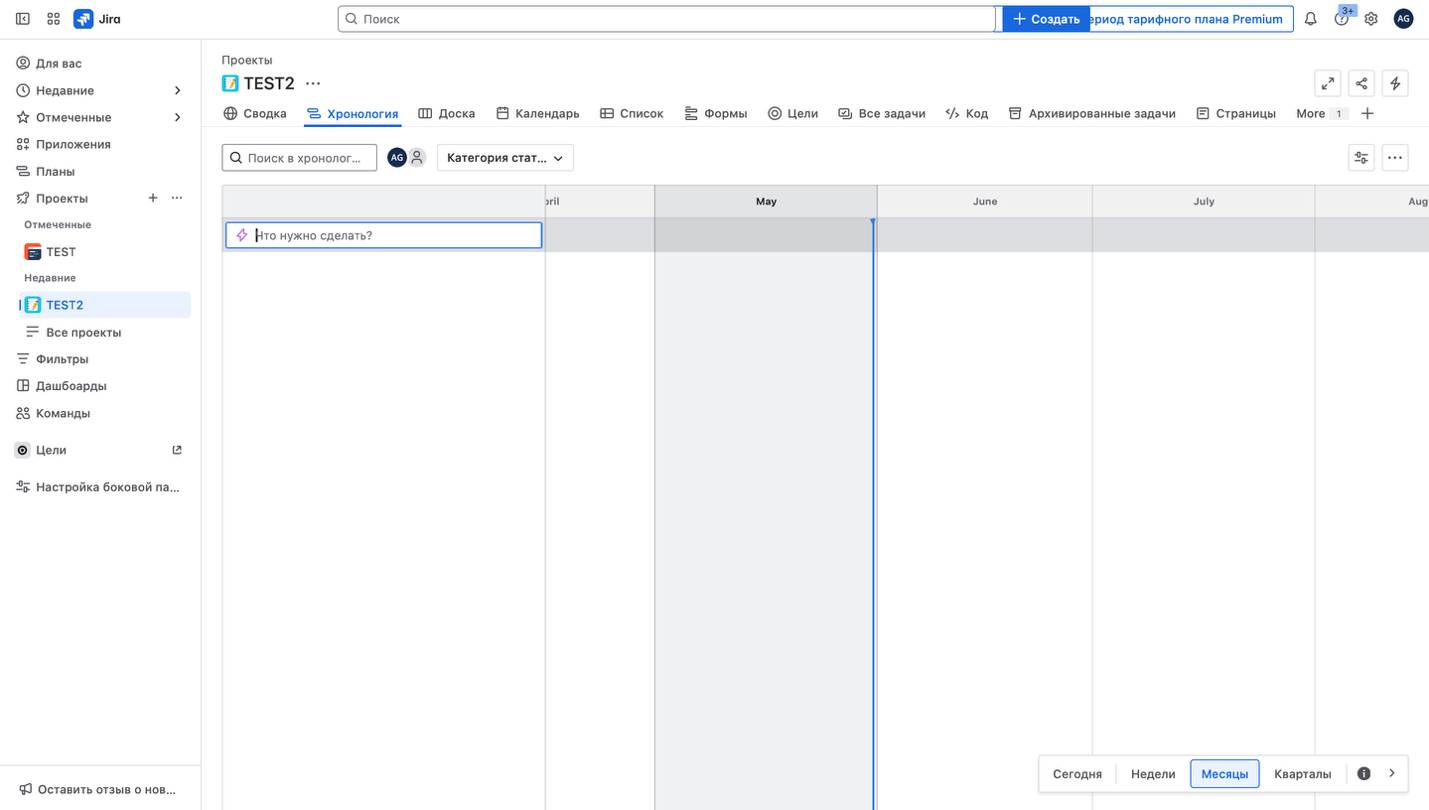Image resolution: width=1429 pixels, height=810 pixels.
Task: Open timeline view settings sliders icon
Action: 1361,158
